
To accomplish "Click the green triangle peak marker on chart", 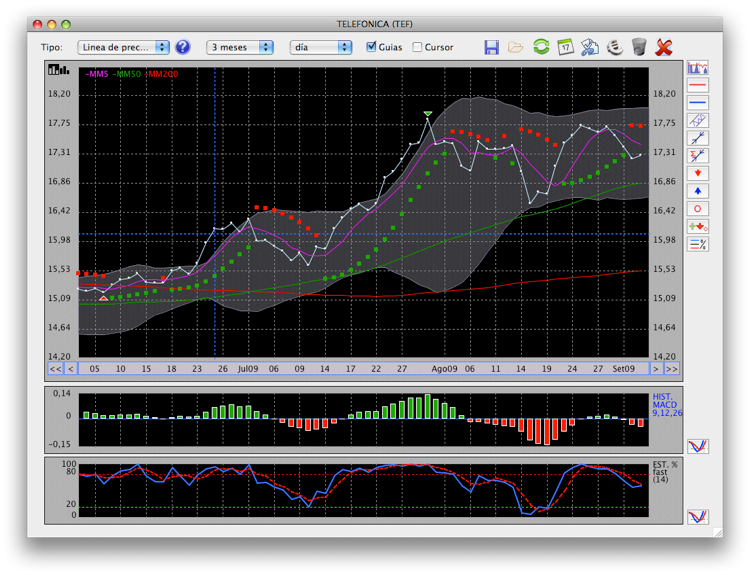I will tap(428, 113).
